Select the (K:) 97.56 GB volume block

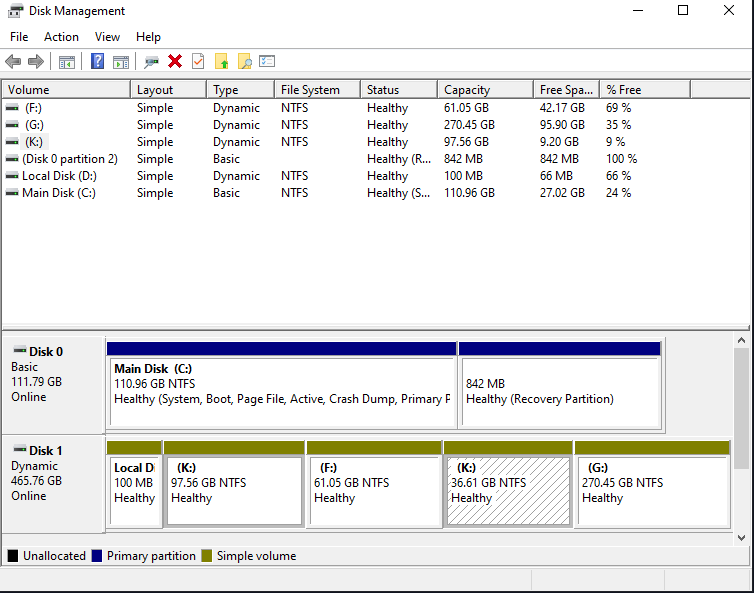coord(234,484)
